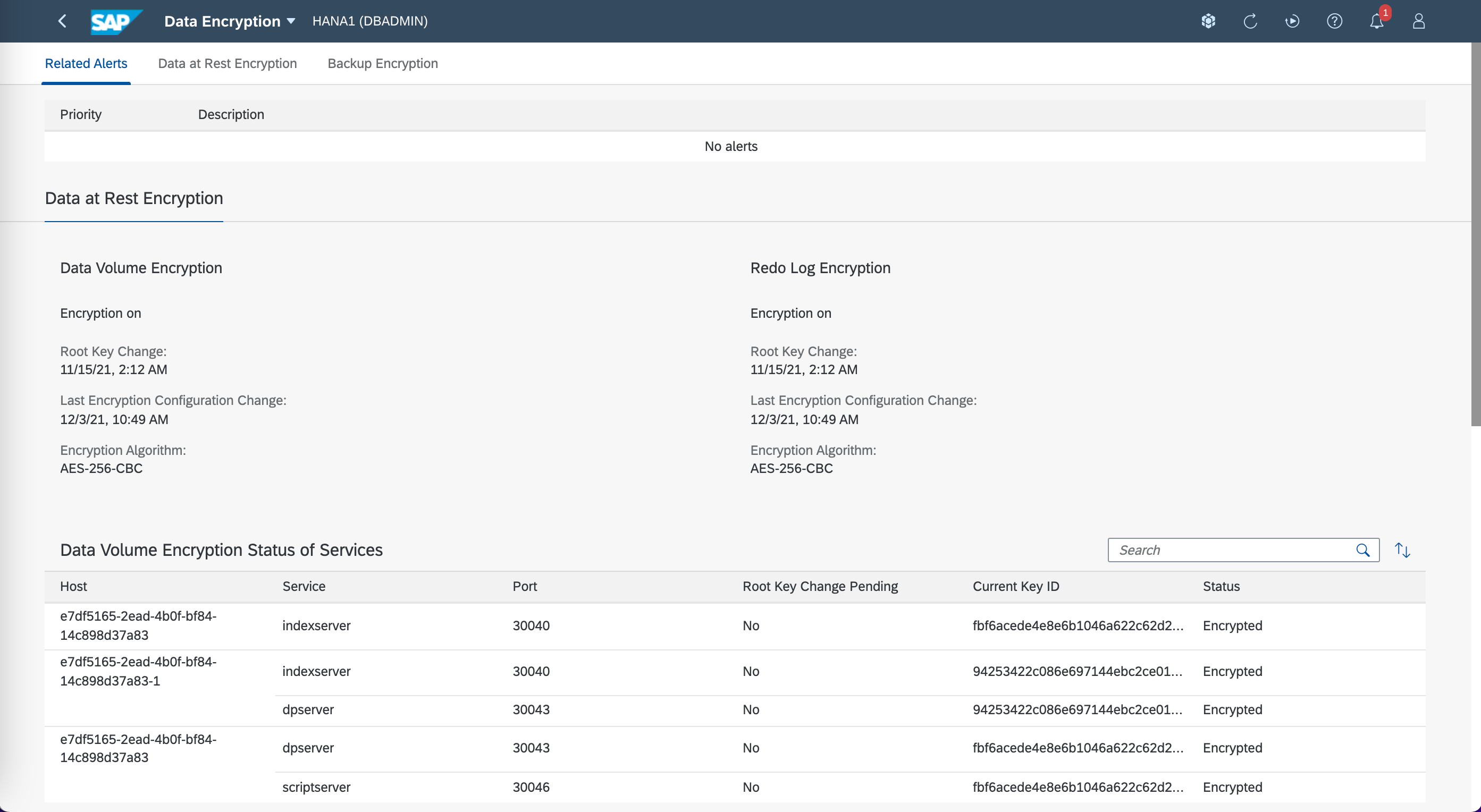Switch to Backup Encryption tab
Image resolution: width=1481 pixels, height=812 pixels.
point(382,63)
